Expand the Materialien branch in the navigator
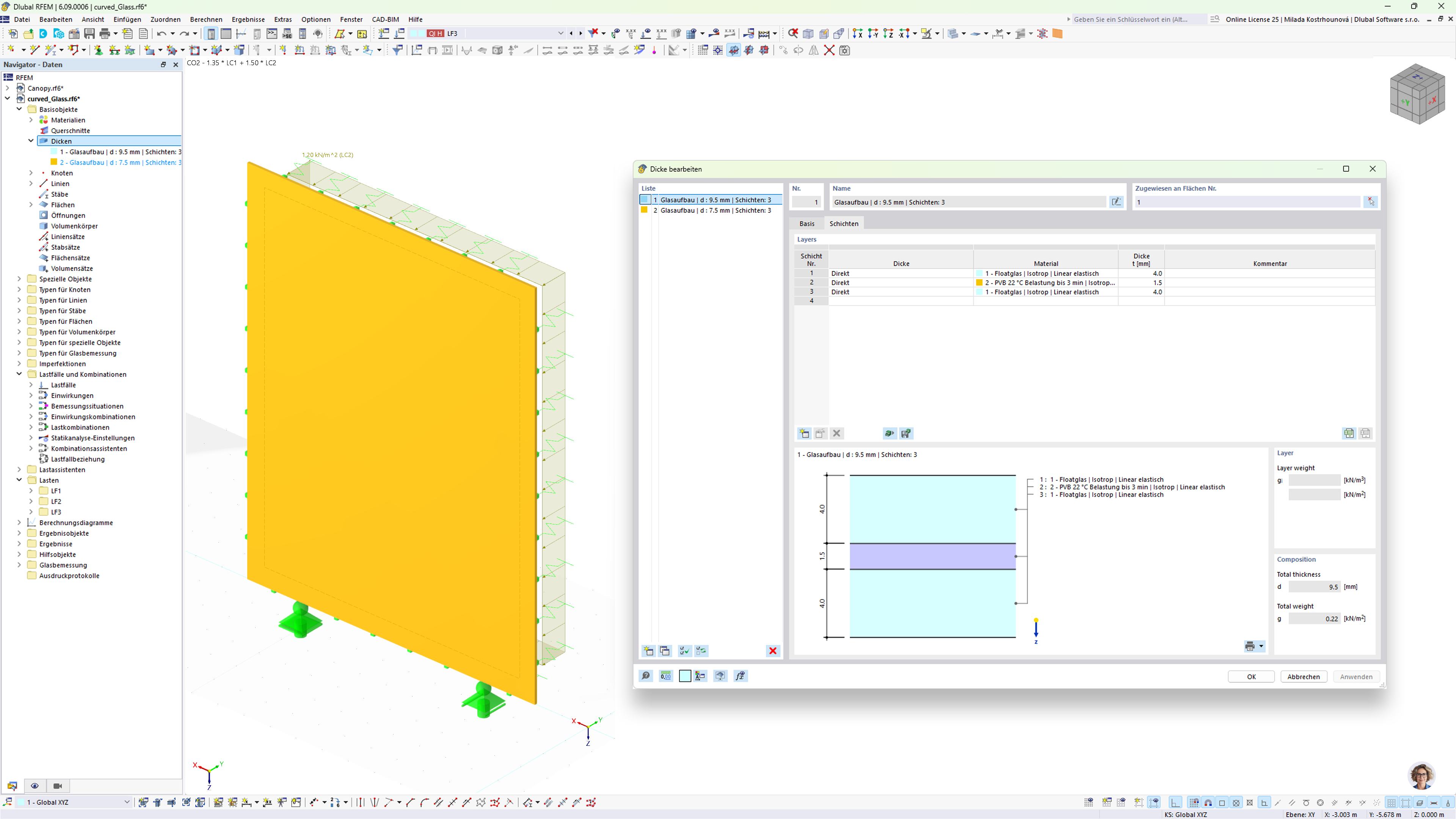 31,120
